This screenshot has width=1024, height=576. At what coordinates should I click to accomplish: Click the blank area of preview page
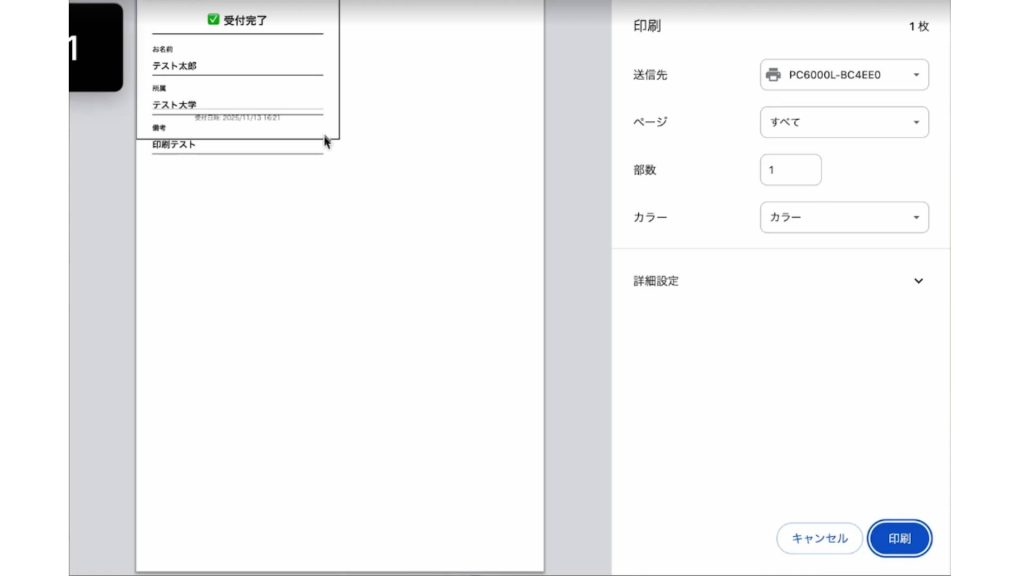[x=340, y=350]
